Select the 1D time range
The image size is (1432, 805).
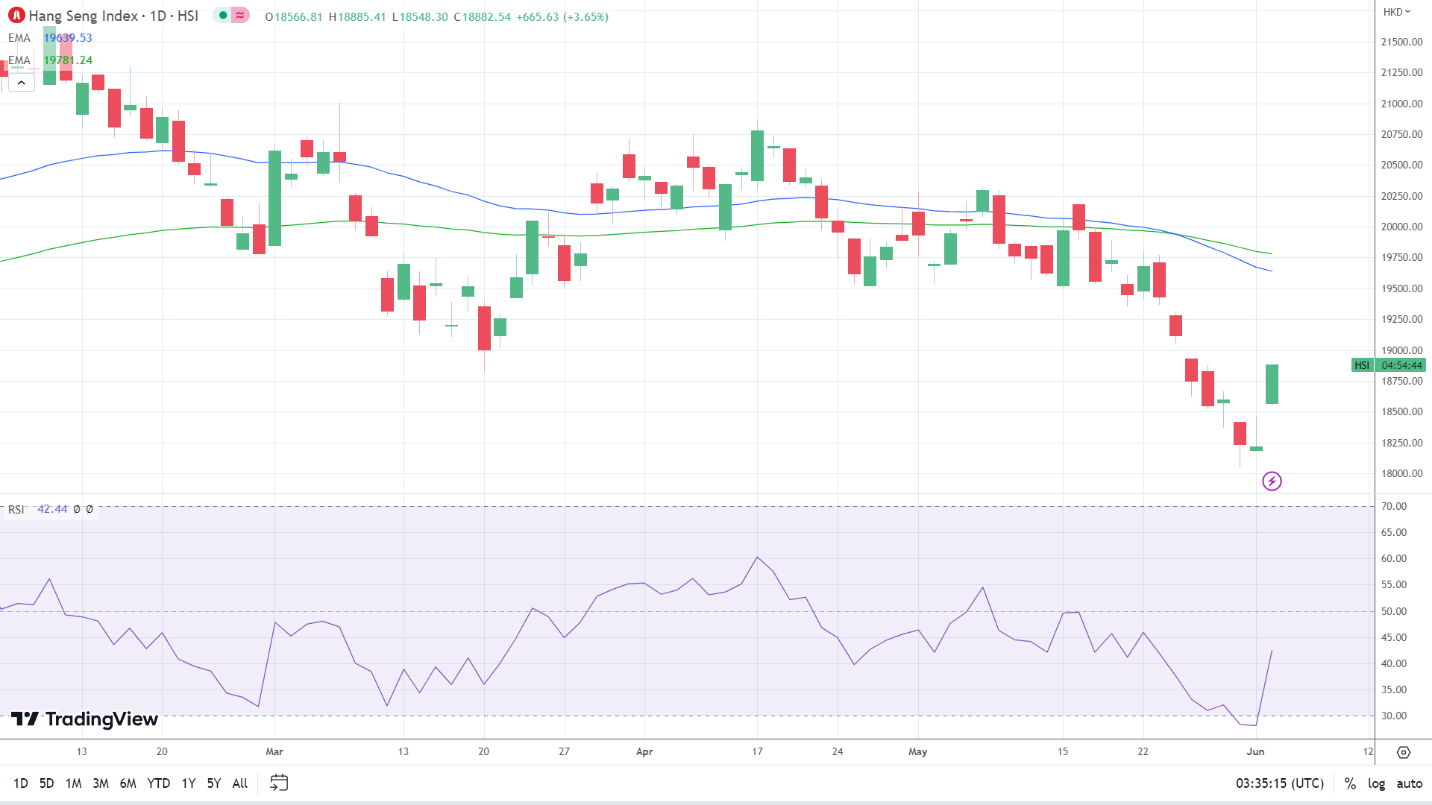click(x=20, y=783)
